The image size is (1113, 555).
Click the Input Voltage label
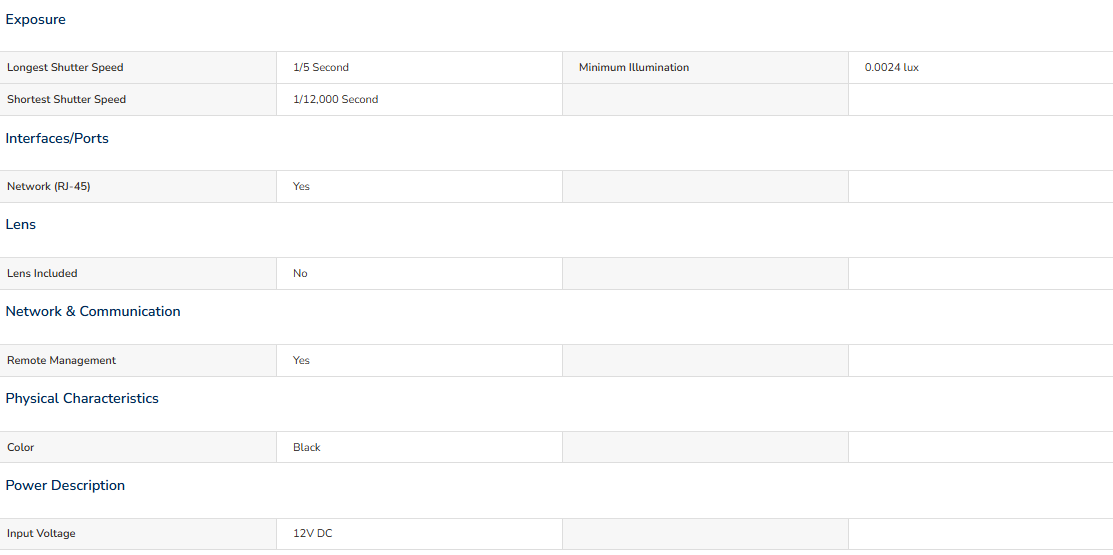pyautogui.click(x=41, y=534)
